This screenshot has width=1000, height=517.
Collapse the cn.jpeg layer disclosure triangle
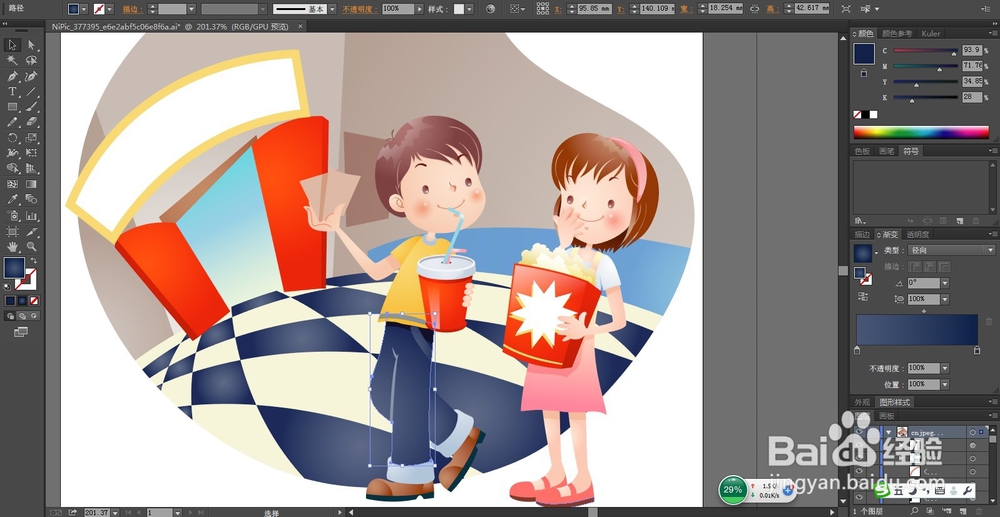888,432
